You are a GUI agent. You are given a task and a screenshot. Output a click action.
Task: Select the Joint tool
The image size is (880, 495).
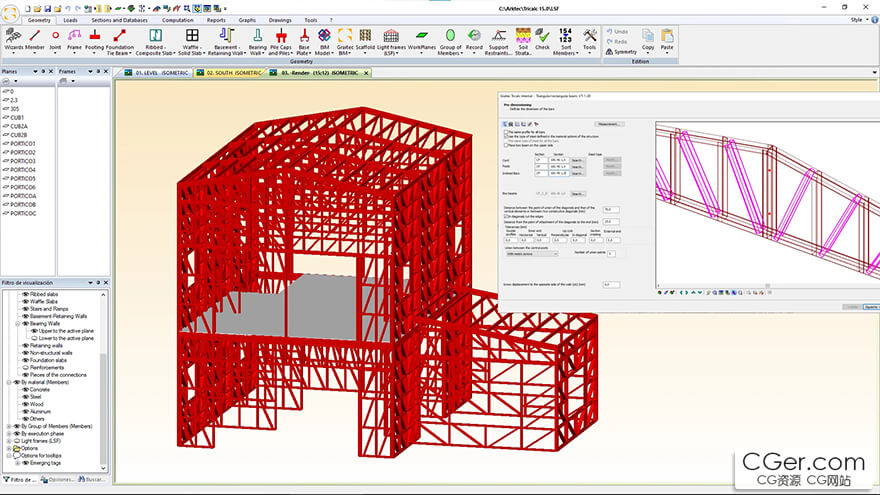(55, 40)
